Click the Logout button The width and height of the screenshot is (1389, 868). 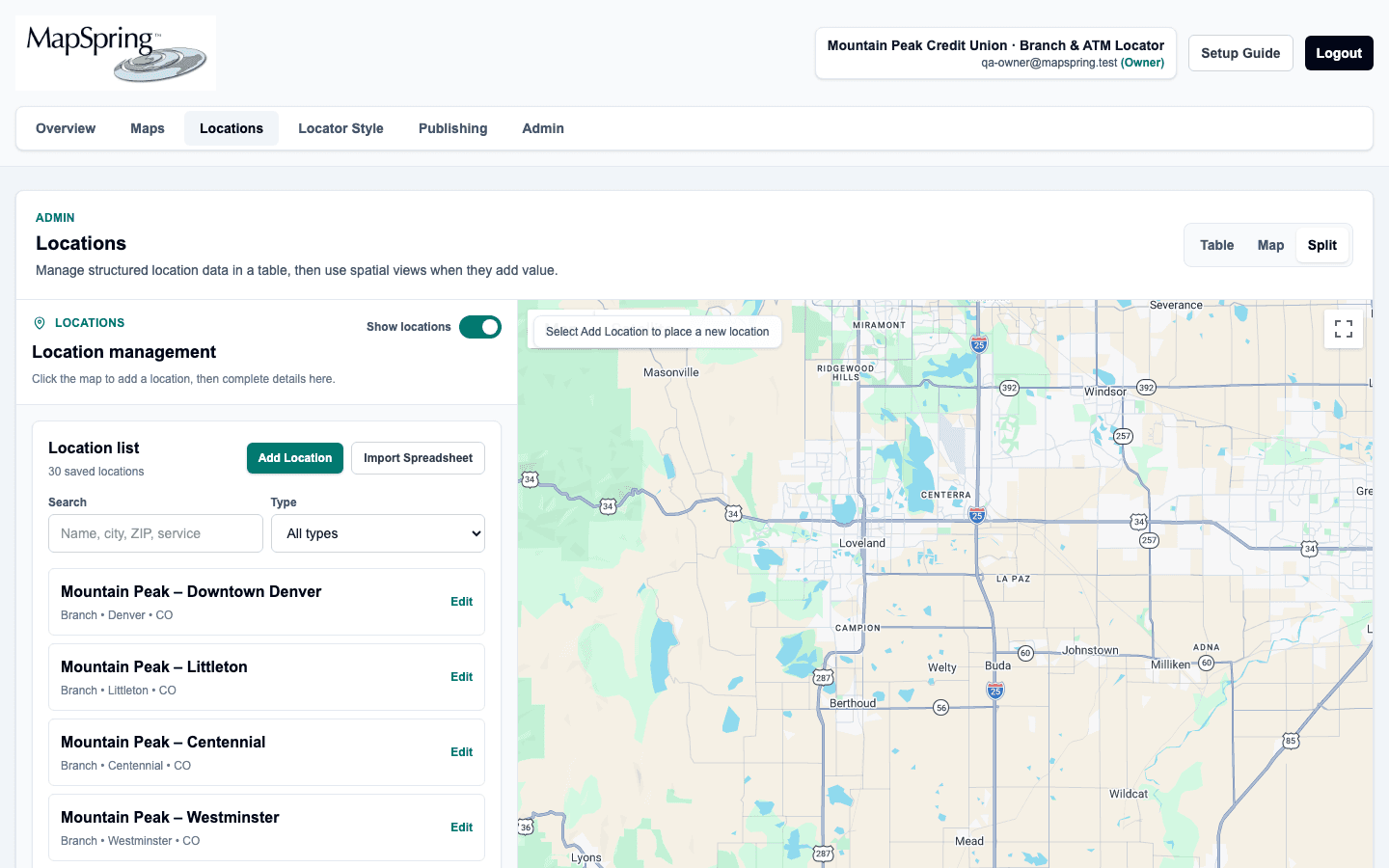click(1339, 53)
